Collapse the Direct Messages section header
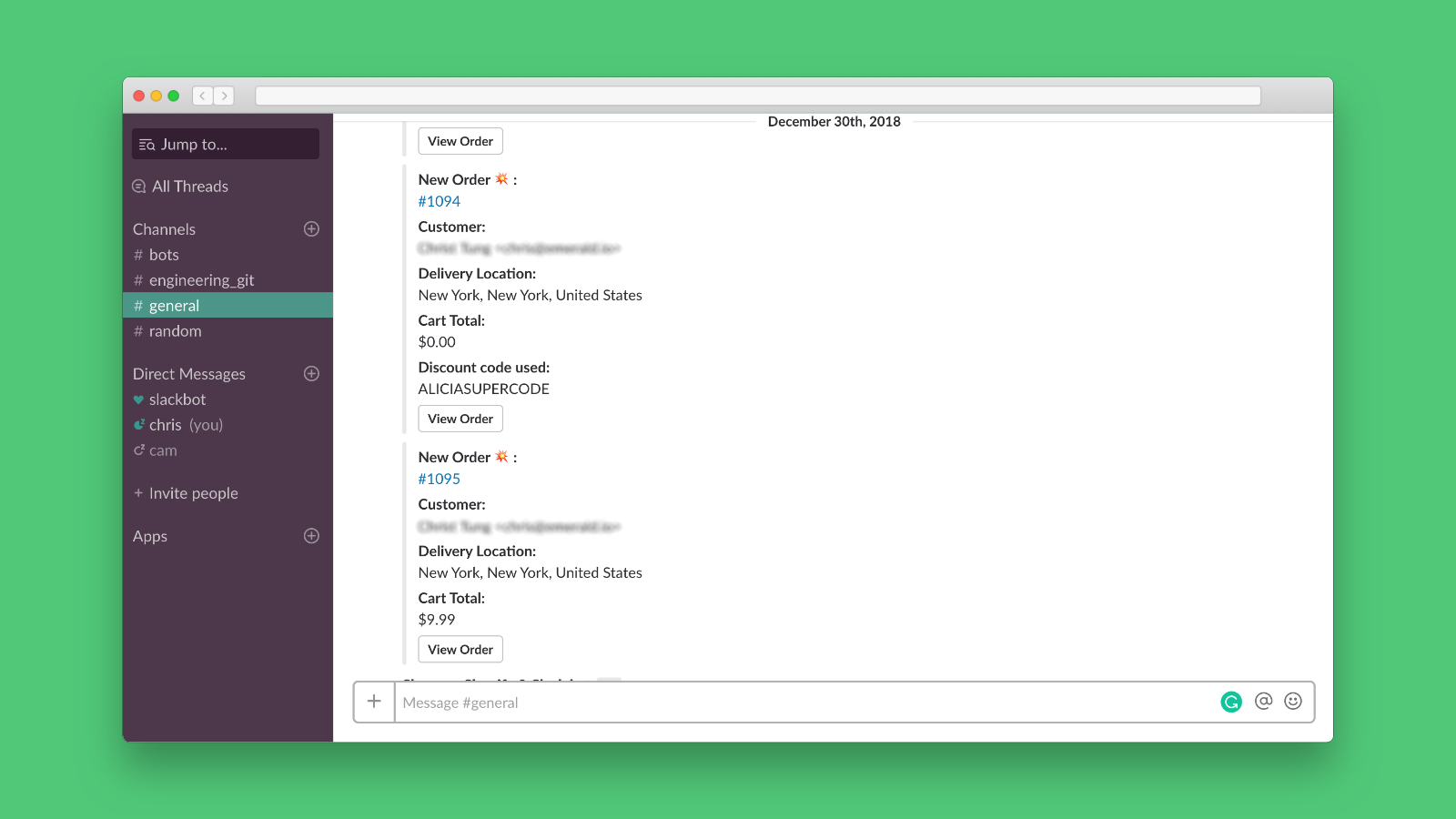The height and width of the screenshot is (819, 1456). pos(188,373)
